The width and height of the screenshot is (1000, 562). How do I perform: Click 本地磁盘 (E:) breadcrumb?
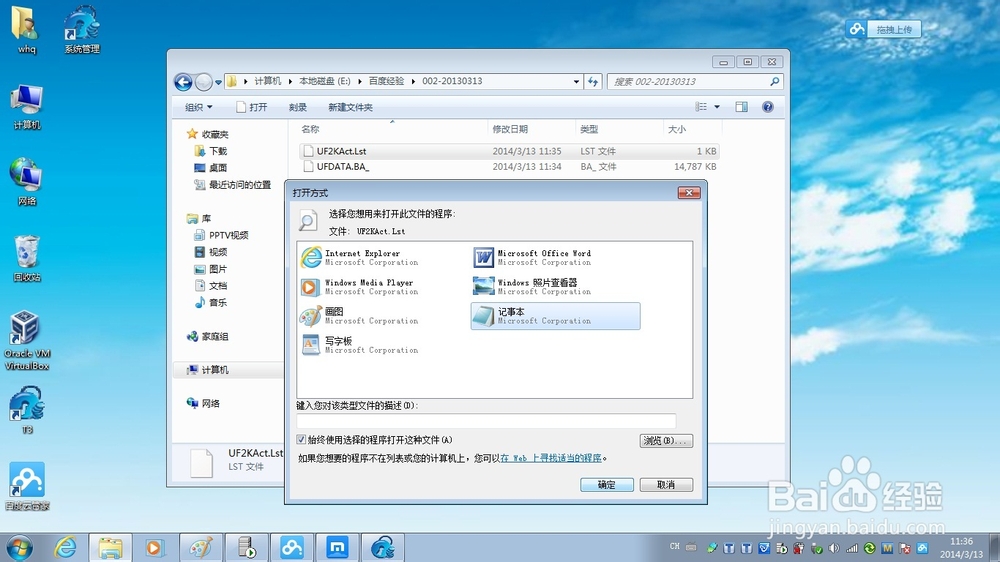click(325, 81)
